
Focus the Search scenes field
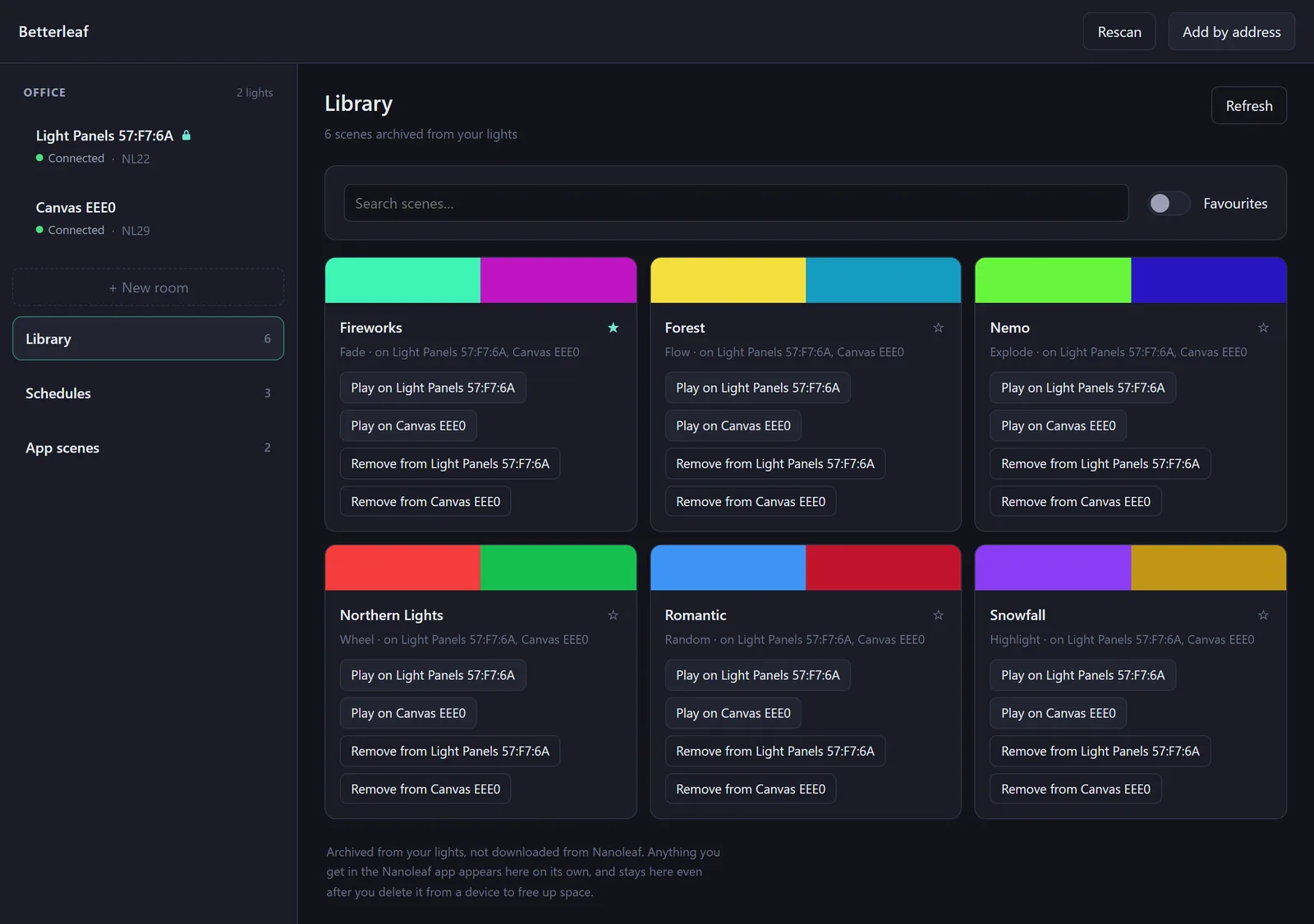(x=736, y=203)
